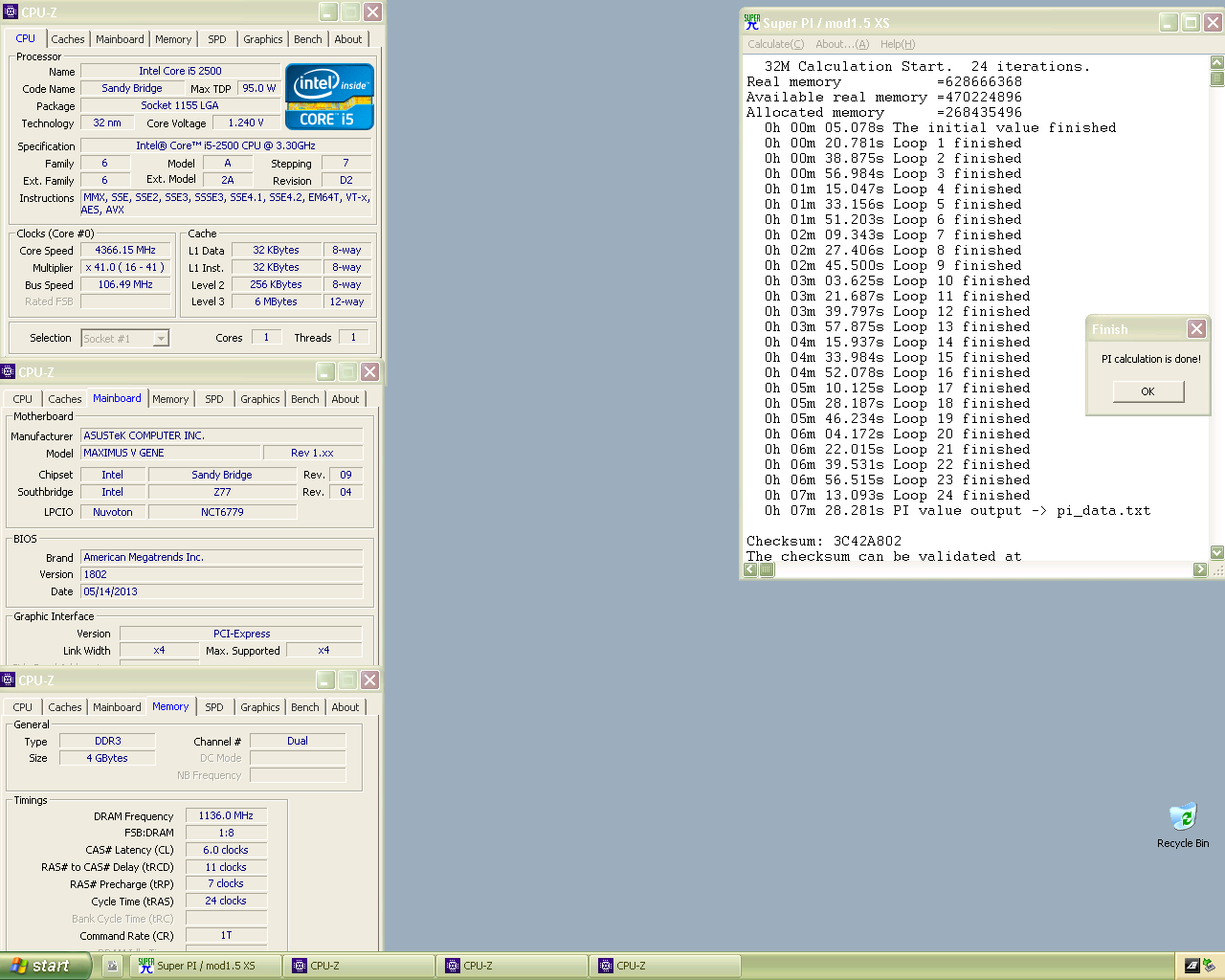Image resolution: width=1225 pixels, height=980 pixels.
Task: Click the last system tray icon
Action: pos(1209,966)
